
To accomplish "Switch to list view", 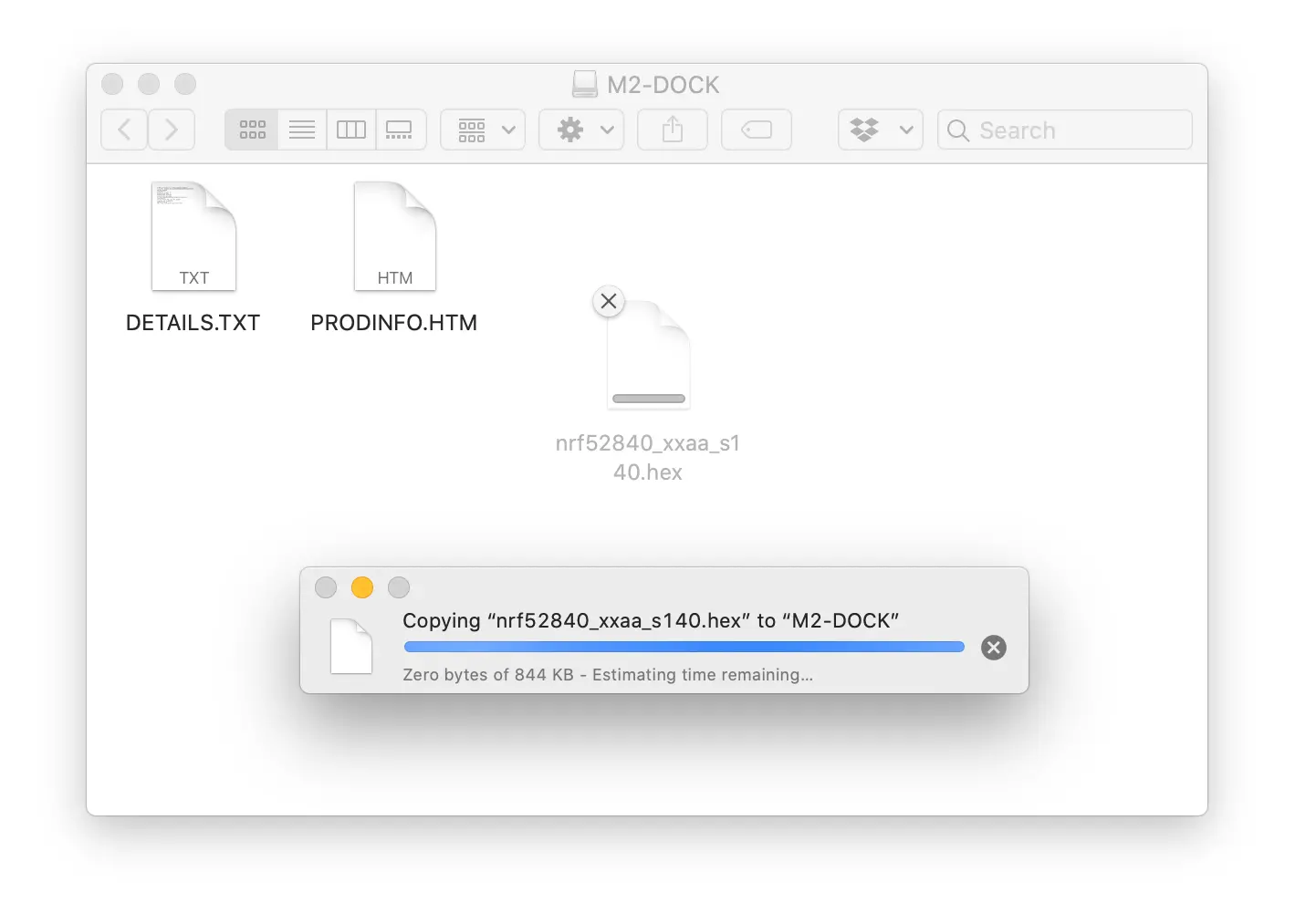I will click(302, 130).
